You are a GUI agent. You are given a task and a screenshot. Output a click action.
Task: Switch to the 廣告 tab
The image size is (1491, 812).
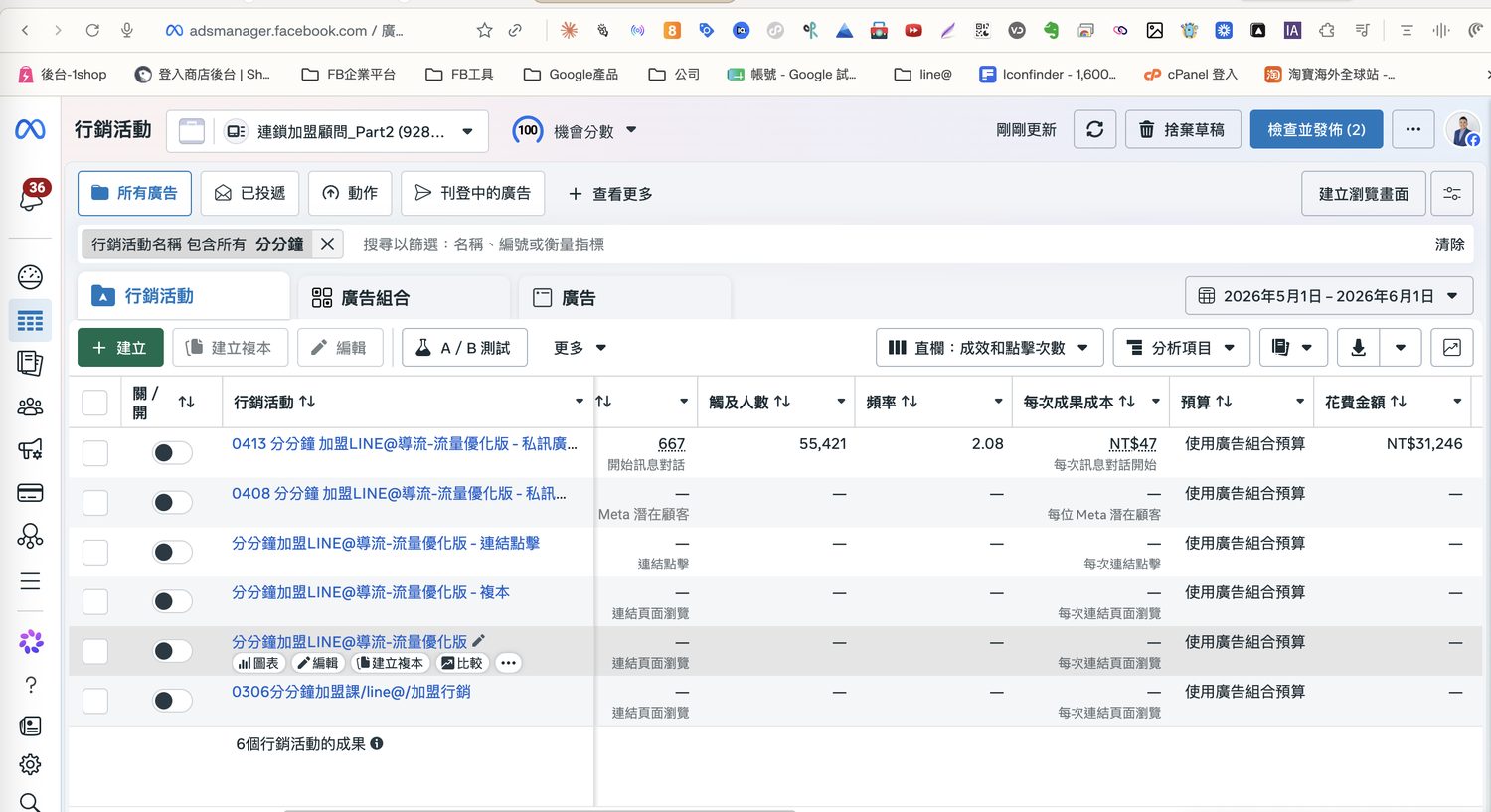(625, 297)
